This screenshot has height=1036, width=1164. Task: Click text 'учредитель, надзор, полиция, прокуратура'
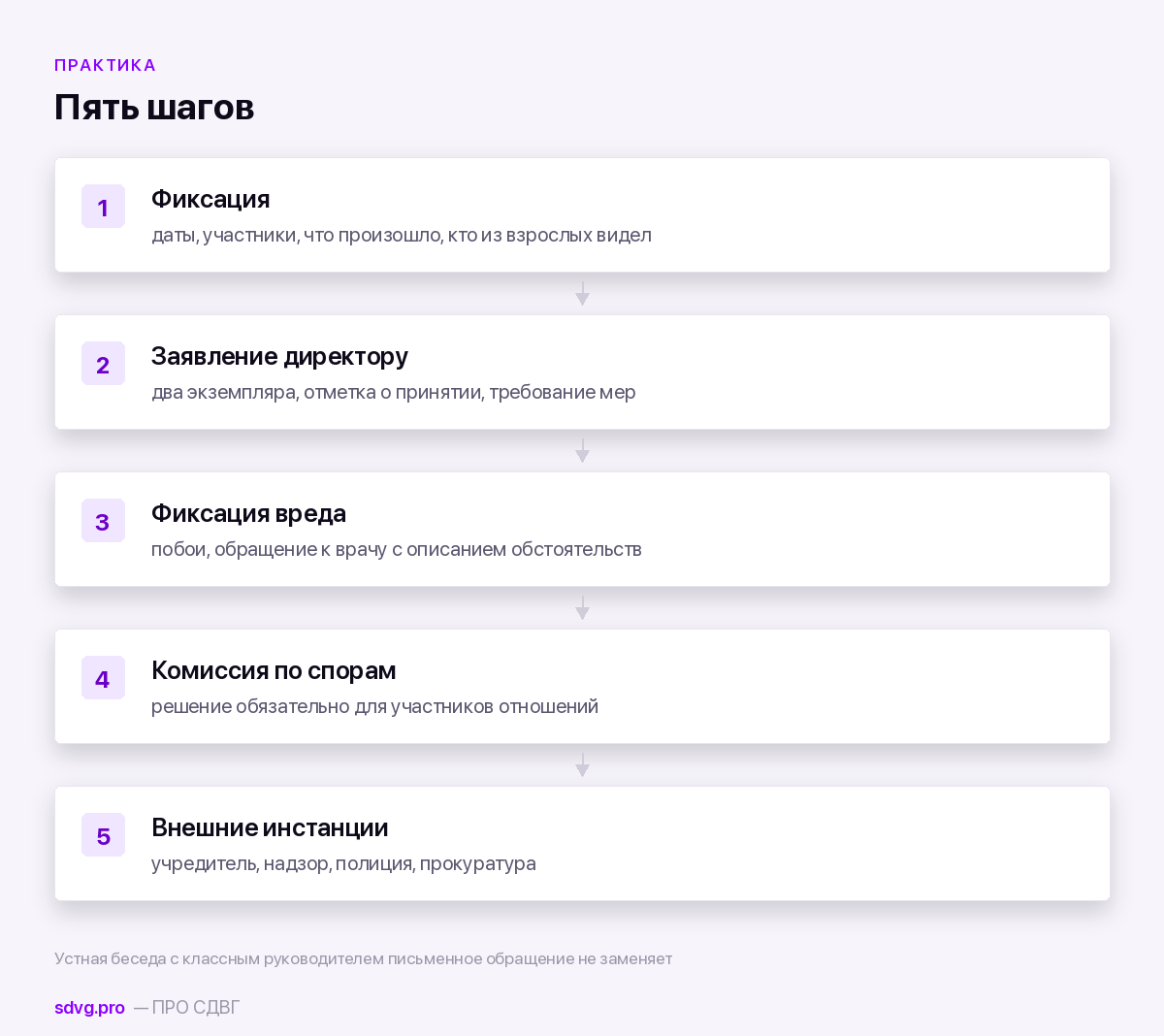coord(343,864)
